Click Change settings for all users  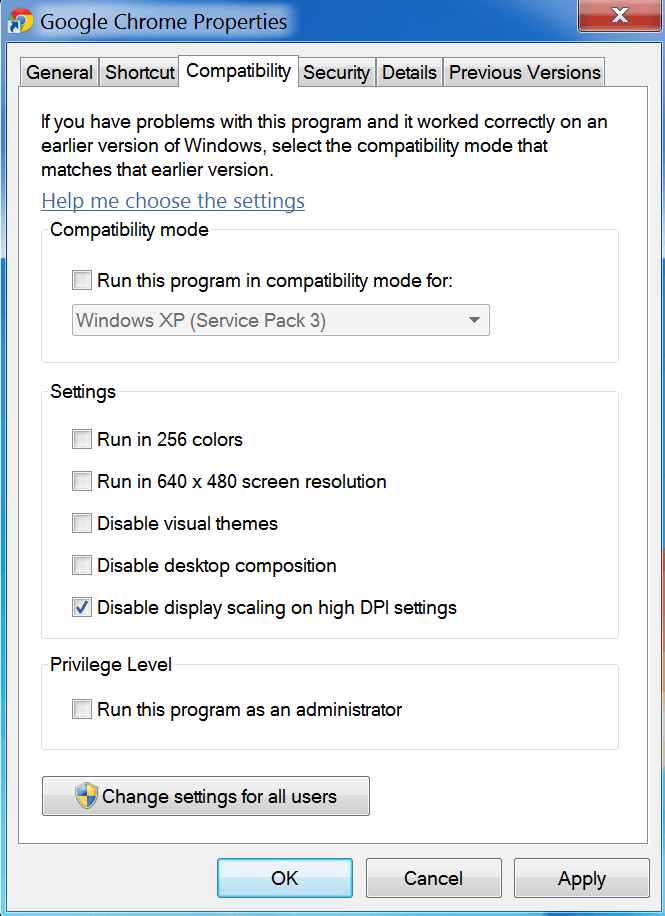206,796
